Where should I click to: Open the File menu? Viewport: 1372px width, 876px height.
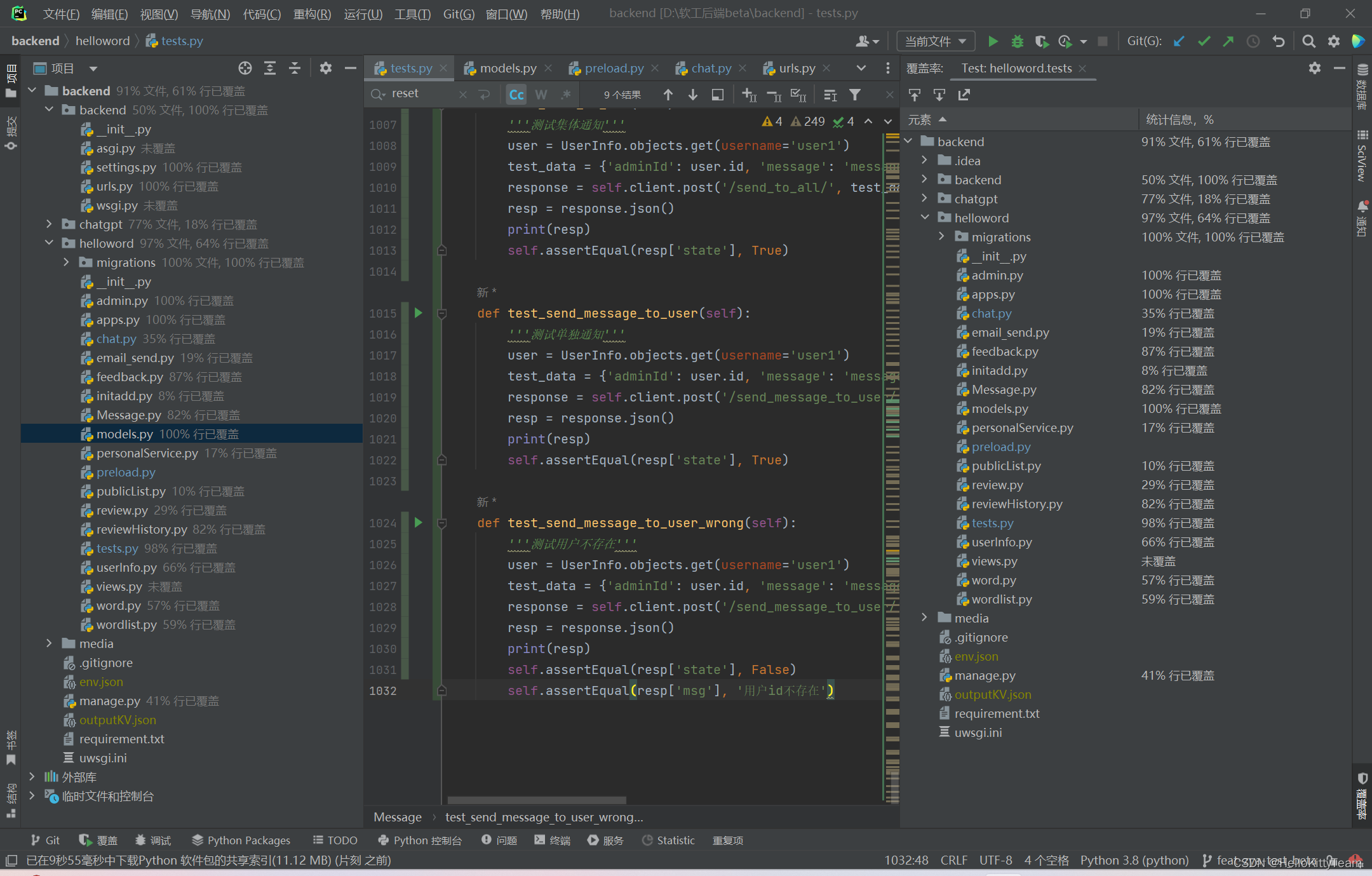(61, 14)
